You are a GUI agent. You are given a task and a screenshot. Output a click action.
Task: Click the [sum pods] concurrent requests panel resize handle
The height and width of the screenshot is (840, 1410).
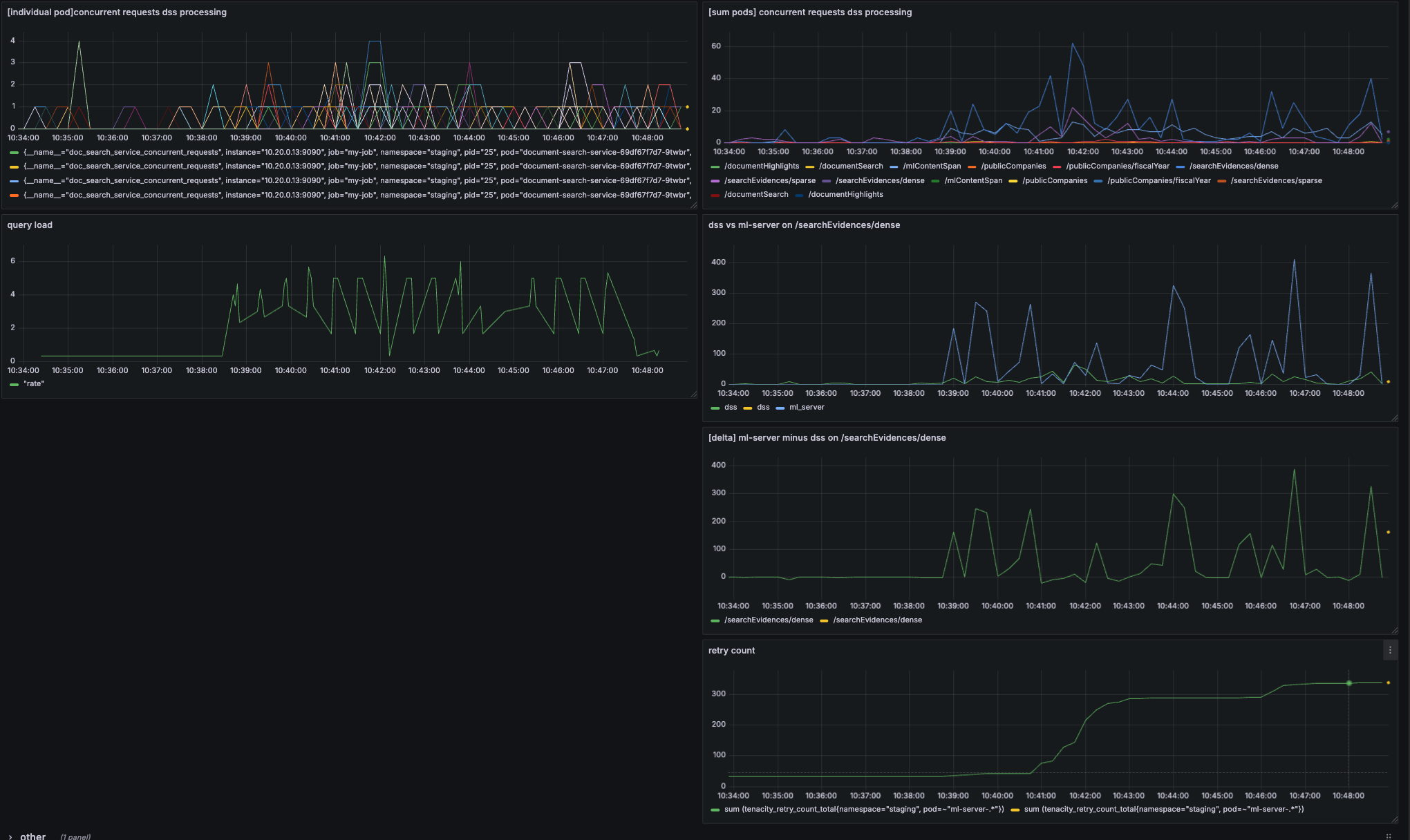tap(1394, 205)
